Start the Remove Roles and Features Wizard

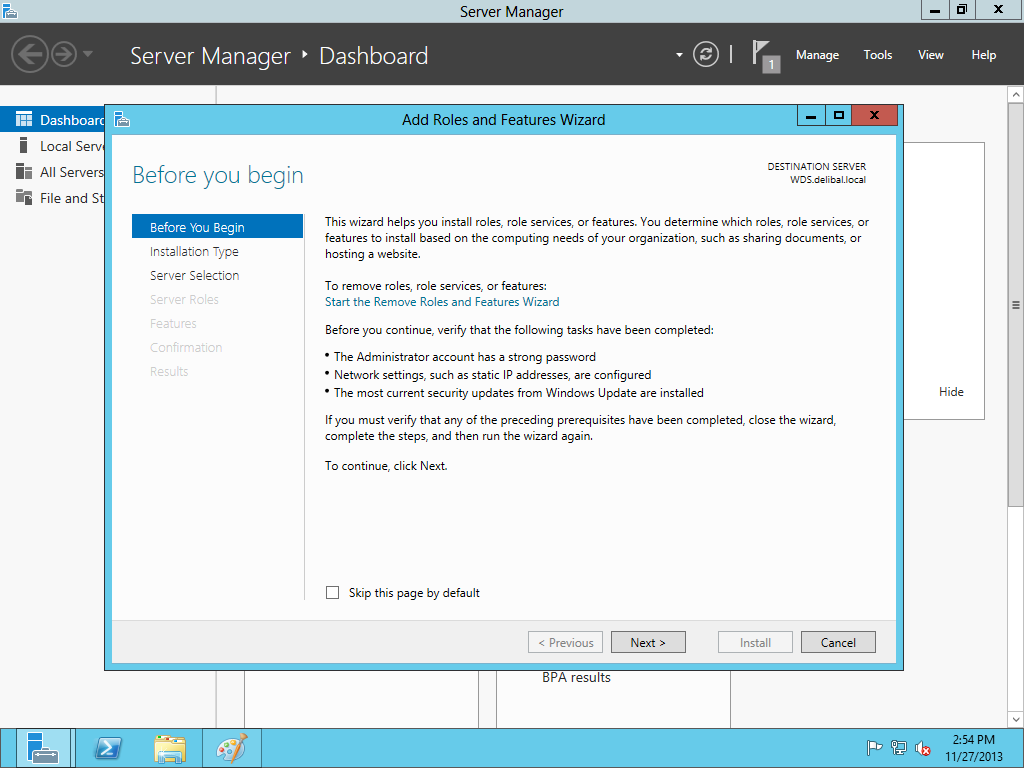(442, 302)
